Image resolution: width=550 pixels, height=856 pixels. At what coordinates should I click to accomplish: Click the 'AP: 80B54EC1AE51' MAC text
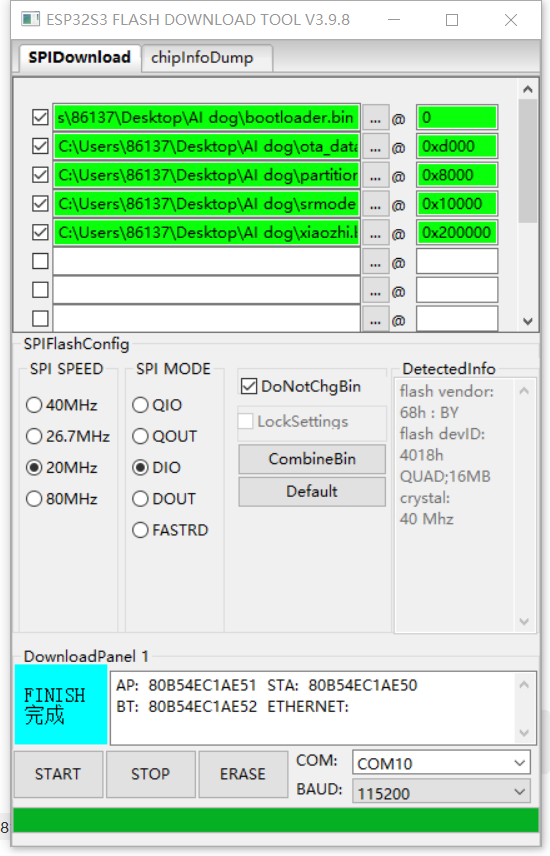[186, 686]
